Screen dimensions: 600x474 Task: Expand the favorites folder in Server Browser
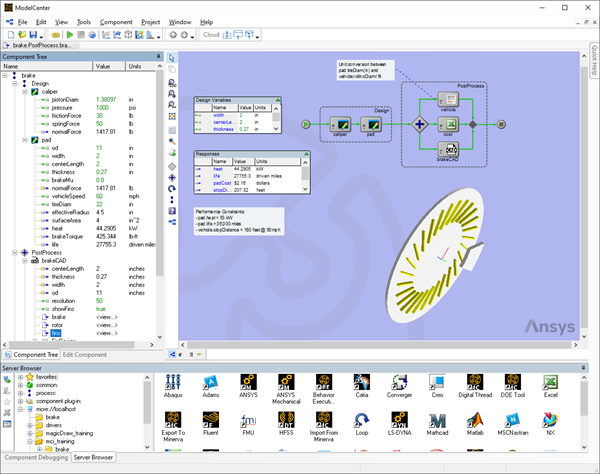(22, 377)
